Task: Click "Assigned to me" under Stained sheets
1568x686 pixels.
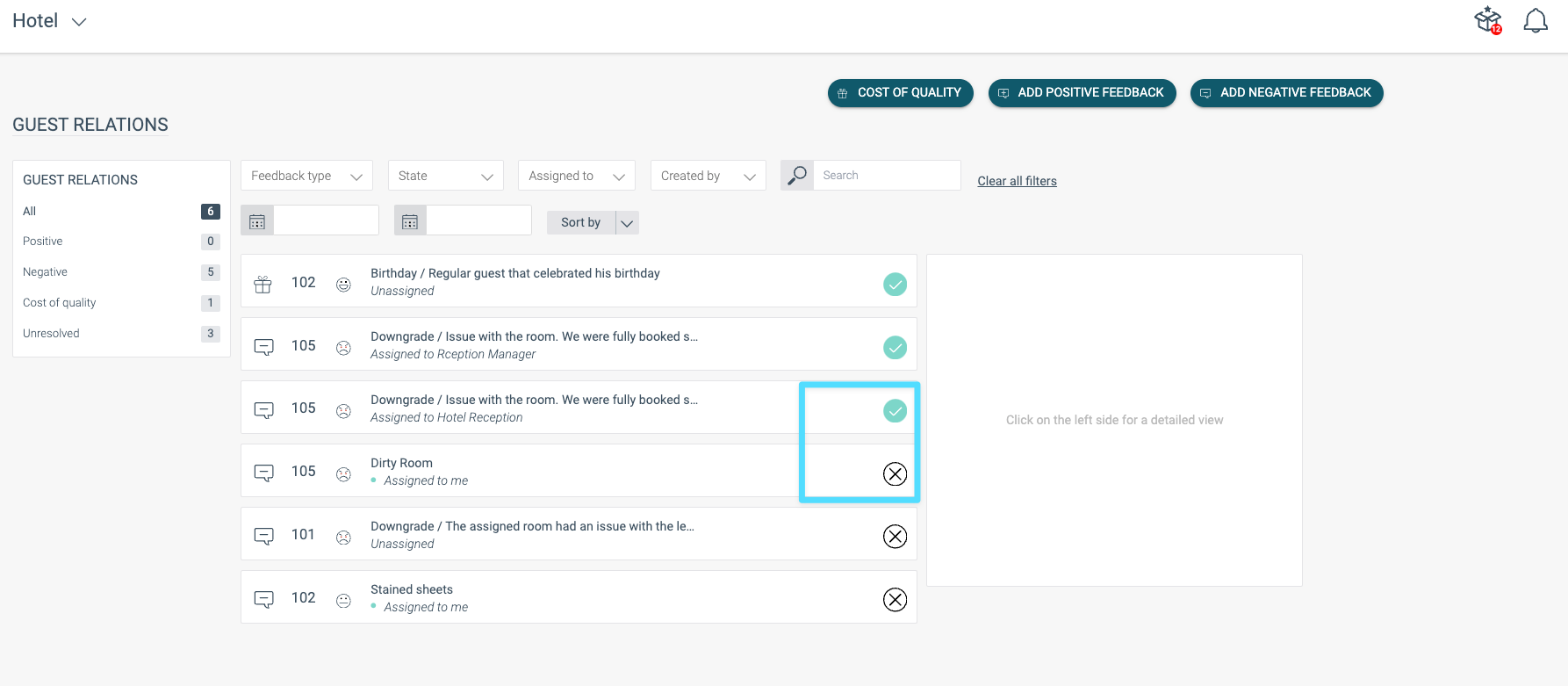Action: 426,607
